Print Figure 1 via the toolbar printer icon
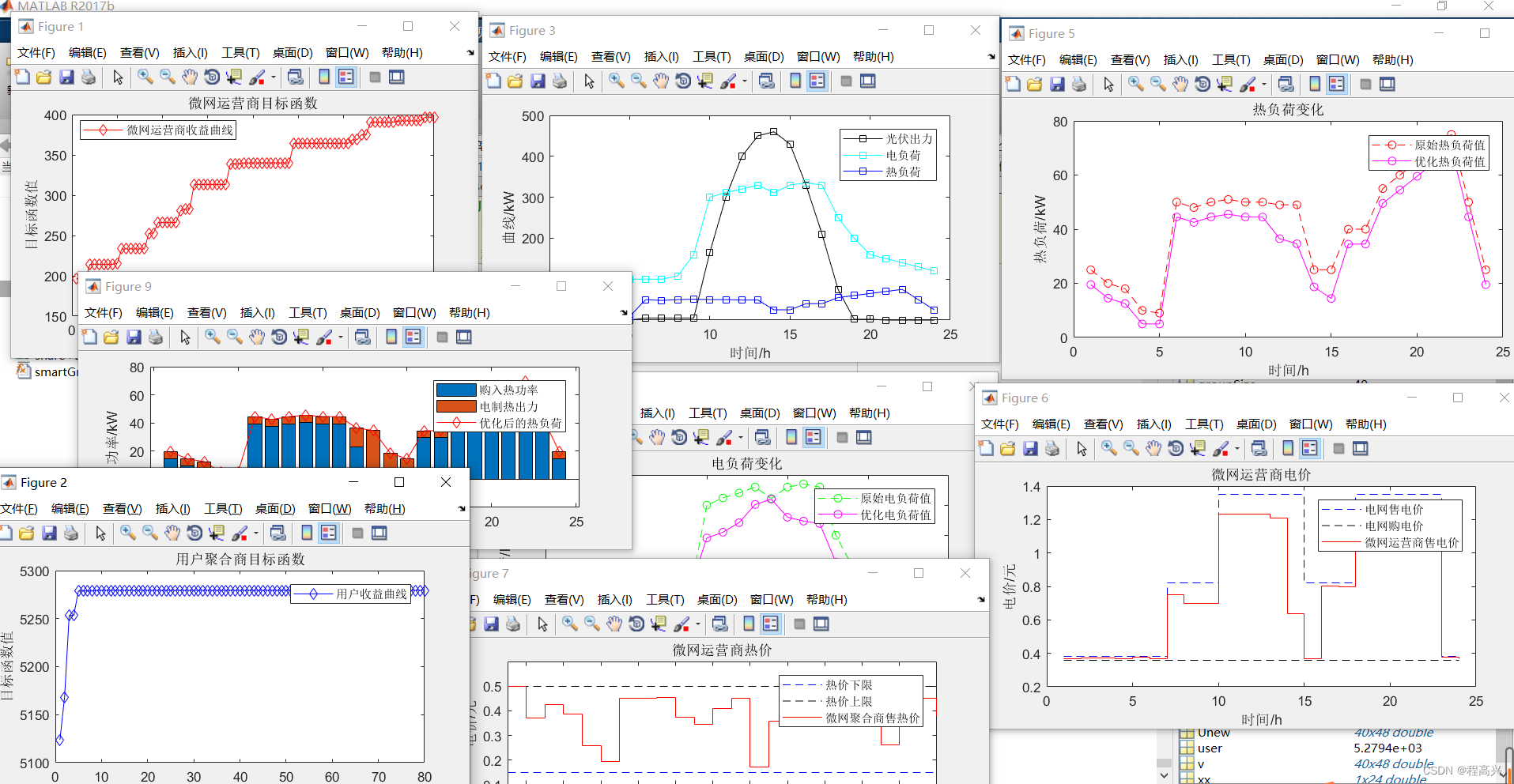Screen dimensions: 1514x784 coord(89,77)
